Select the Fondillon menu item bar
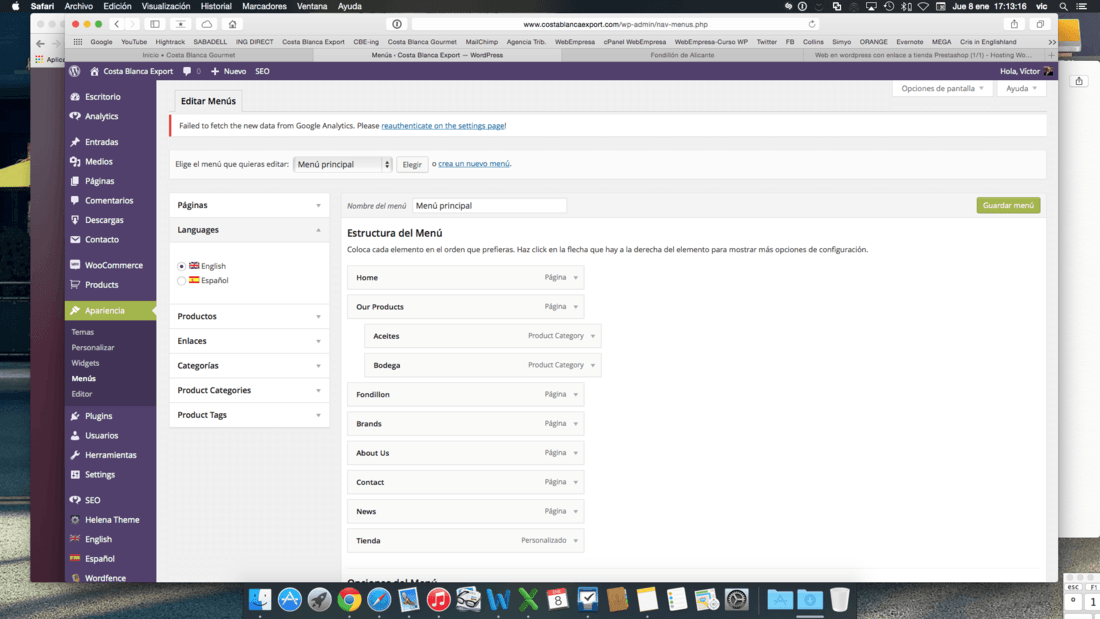Screen dimensions: 1100x619 (x=465, y=394)
